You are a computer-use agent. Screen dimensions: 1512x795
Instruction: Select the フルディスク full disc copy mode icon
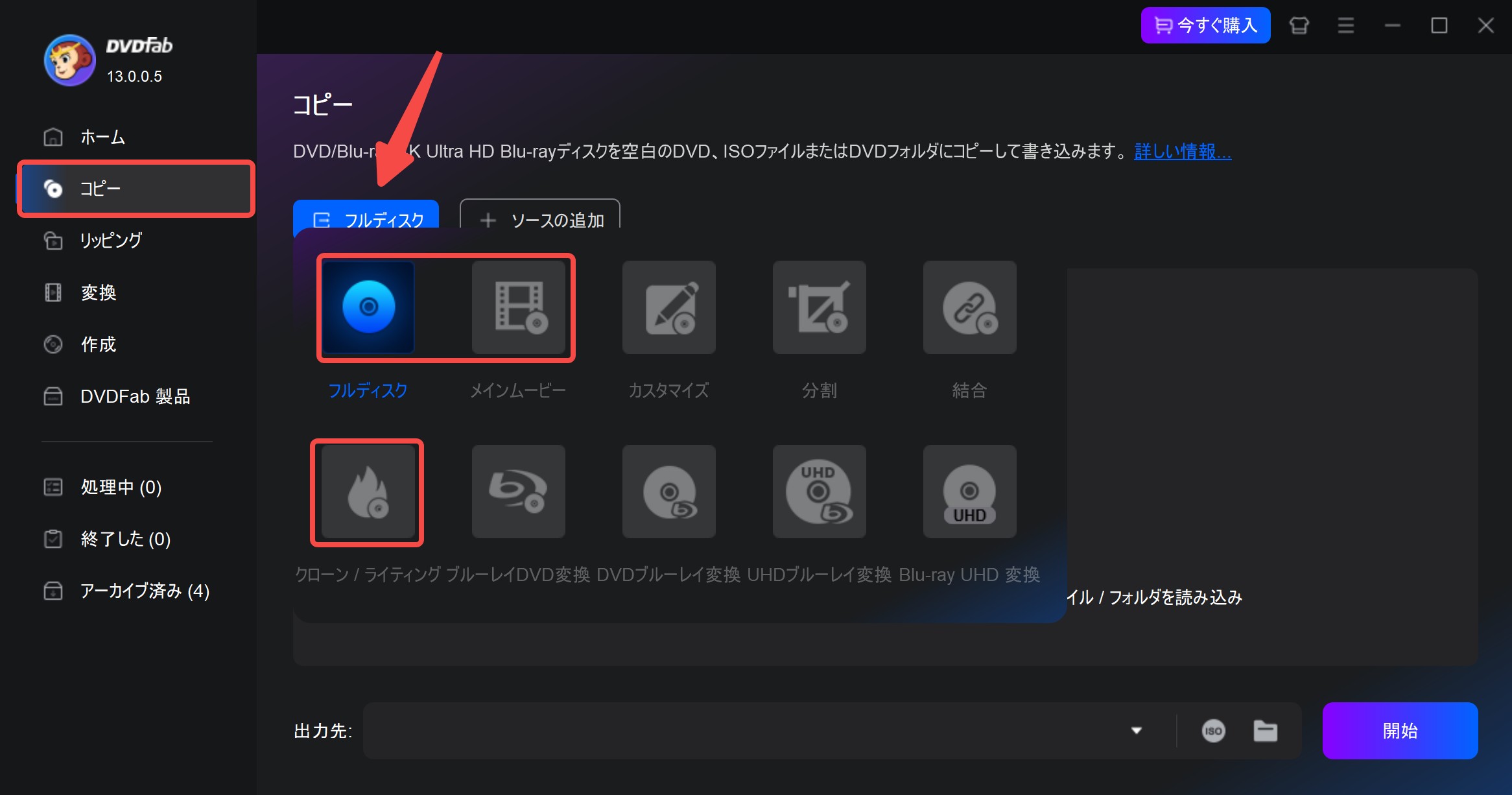click(x=368, y=307)
